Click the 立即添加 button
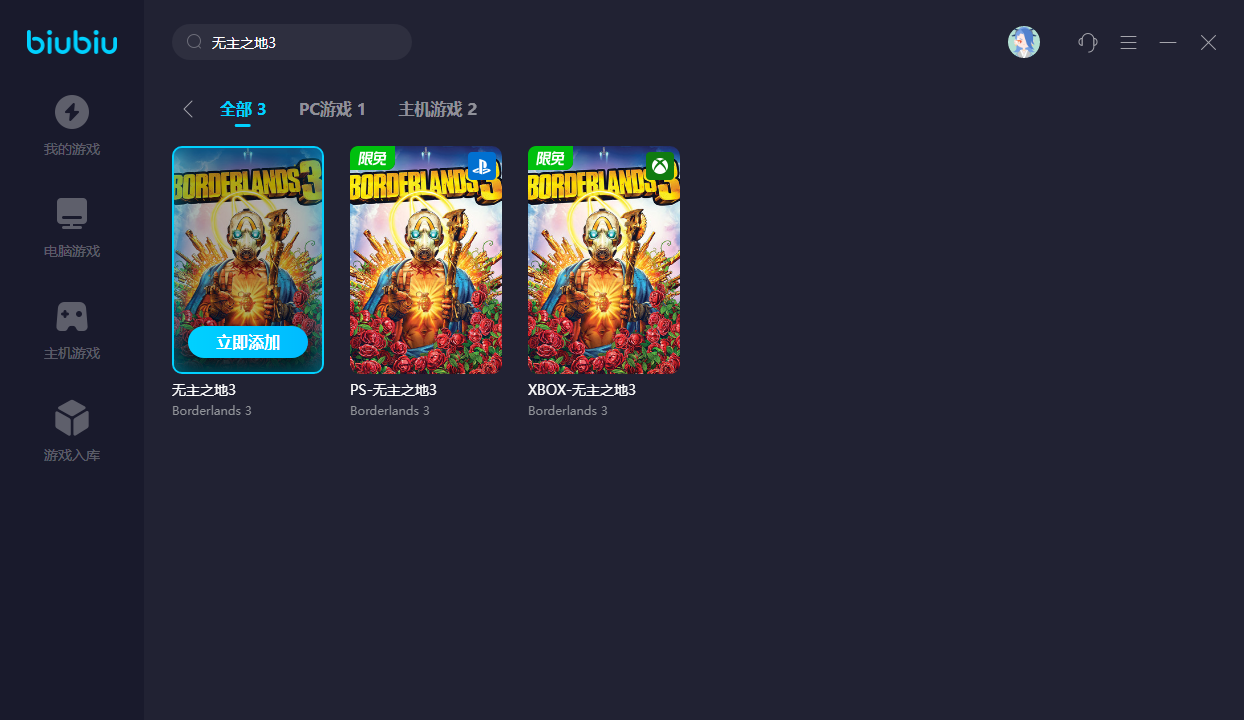Screen dimensions: 1244x720 click(248, 342)
